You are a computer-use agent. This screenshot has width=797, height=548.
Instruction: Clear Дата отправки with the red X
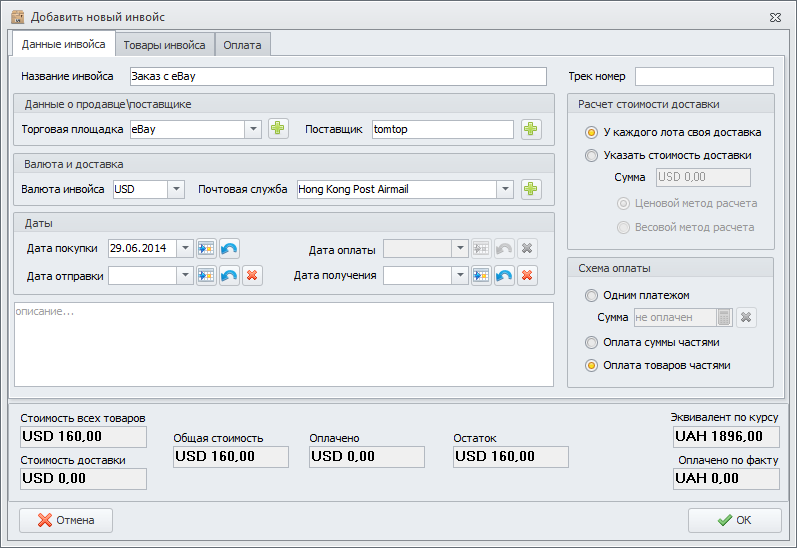252,276
